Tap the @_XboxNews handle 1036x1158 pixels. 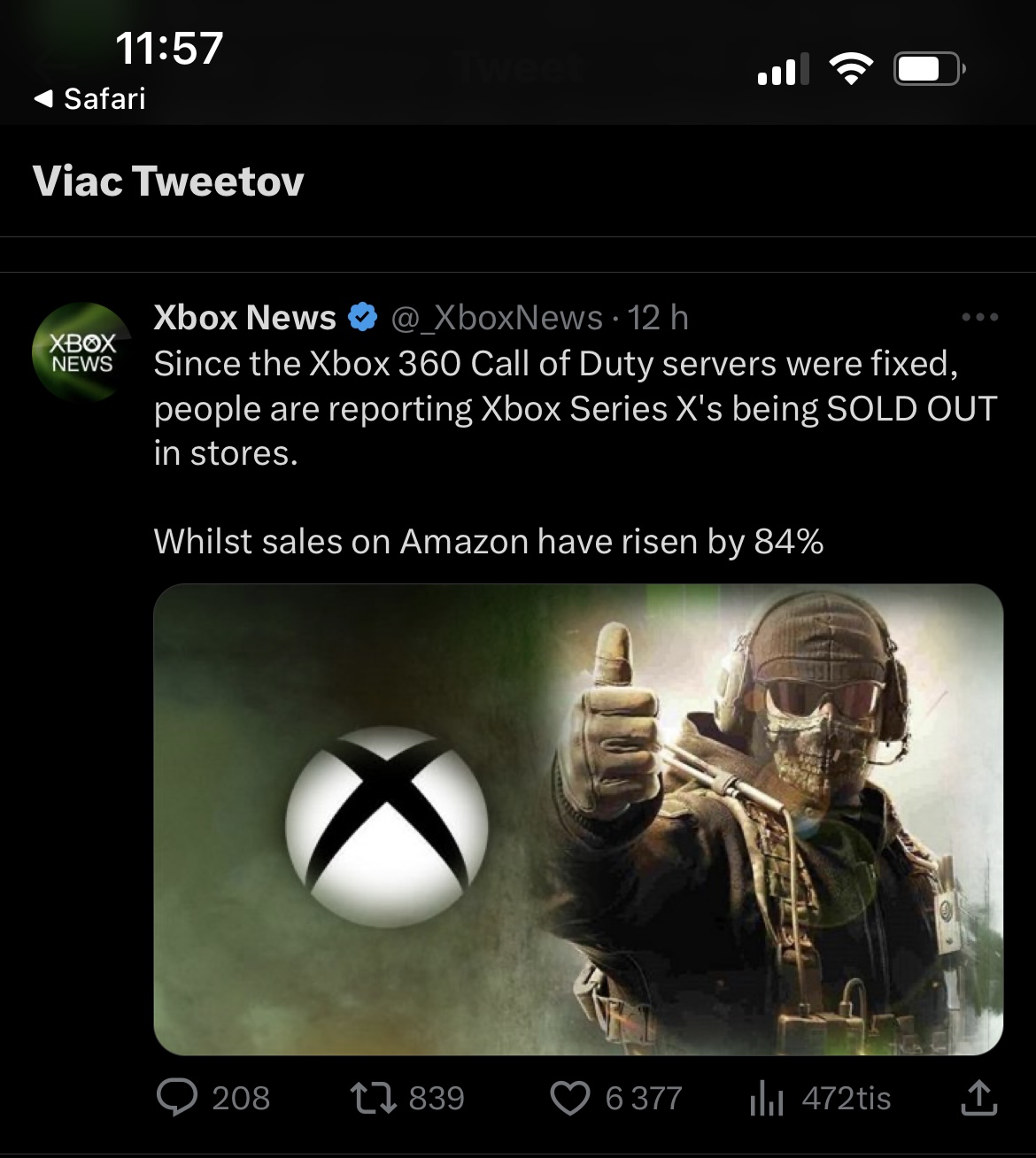coord(497,317)
